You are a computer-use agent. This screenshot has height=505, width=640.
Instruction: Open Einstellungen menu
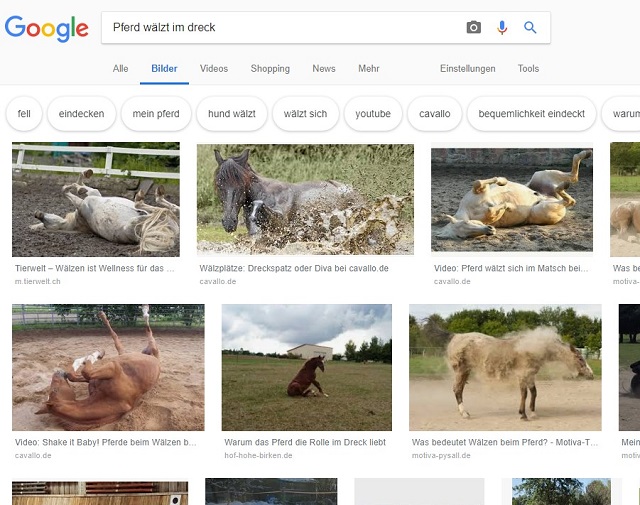468,69
